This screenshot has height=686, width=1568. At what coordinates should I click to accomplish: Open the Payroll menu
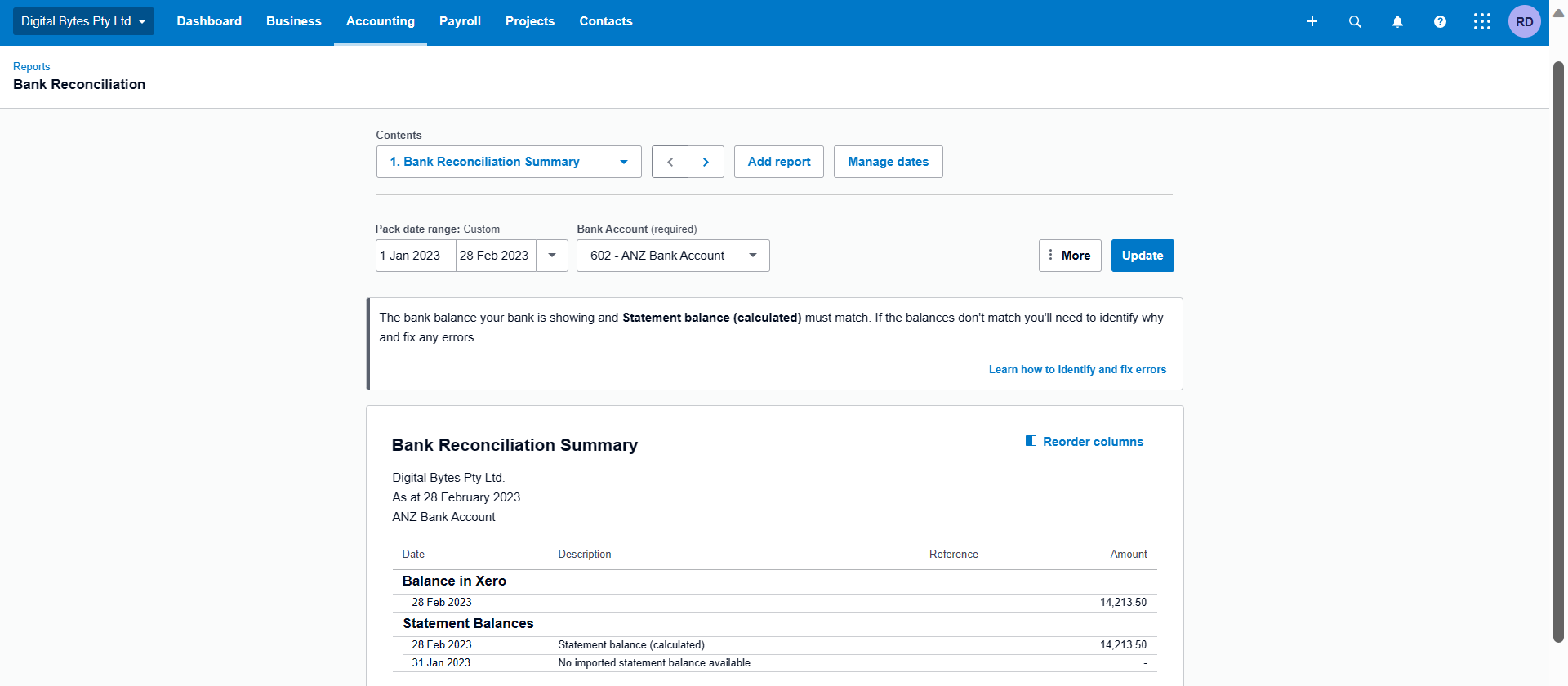tap(460, 21)
